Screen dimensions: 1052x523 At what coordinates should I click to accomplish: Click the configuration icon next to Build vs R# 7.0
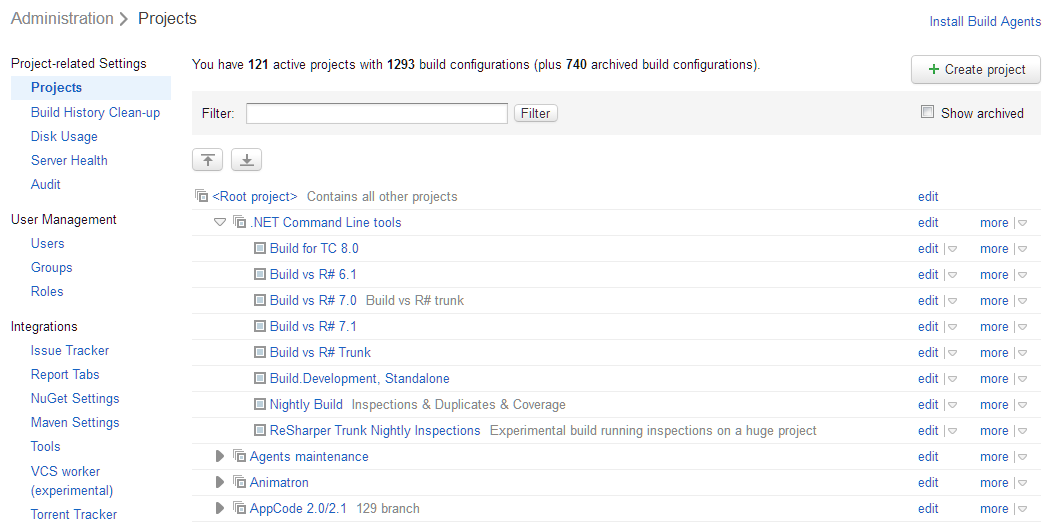pos(260,300)
